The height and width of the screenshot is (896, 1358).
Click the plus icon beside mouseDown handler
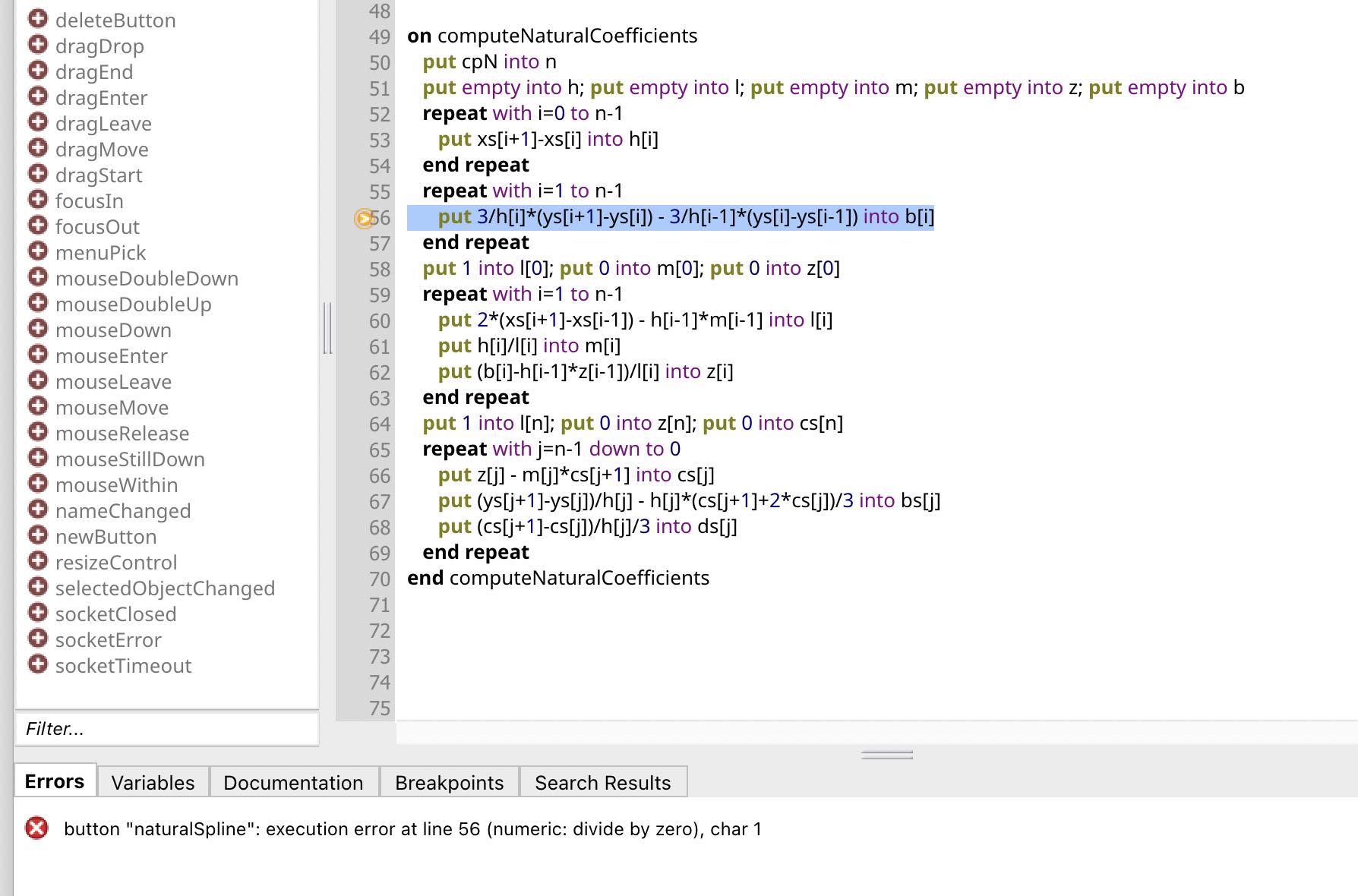[x=37, y=329]
